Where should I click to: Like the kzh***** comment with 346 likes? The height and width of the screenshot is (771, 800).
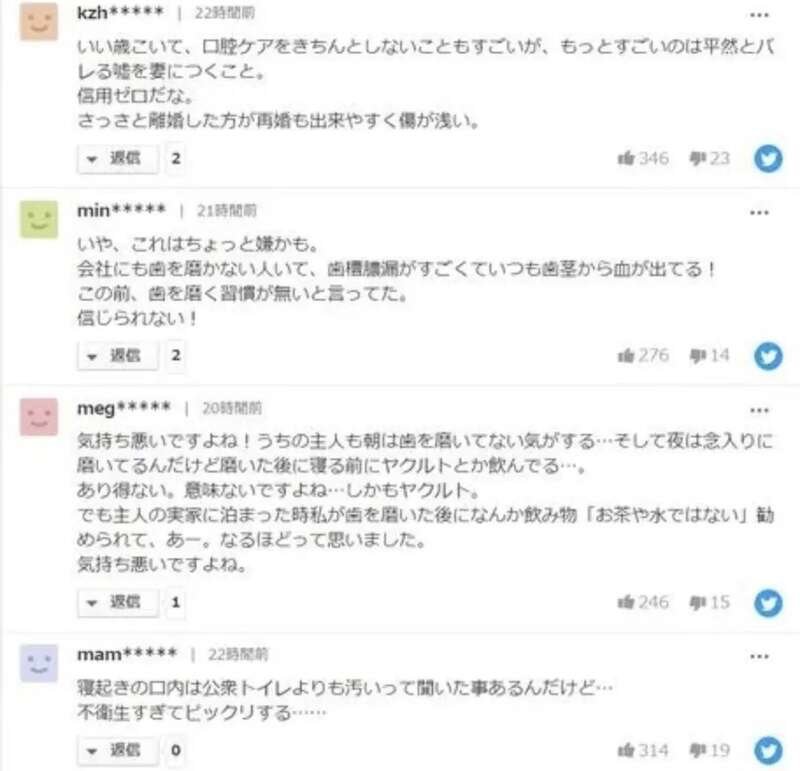(x=643, y=158)
